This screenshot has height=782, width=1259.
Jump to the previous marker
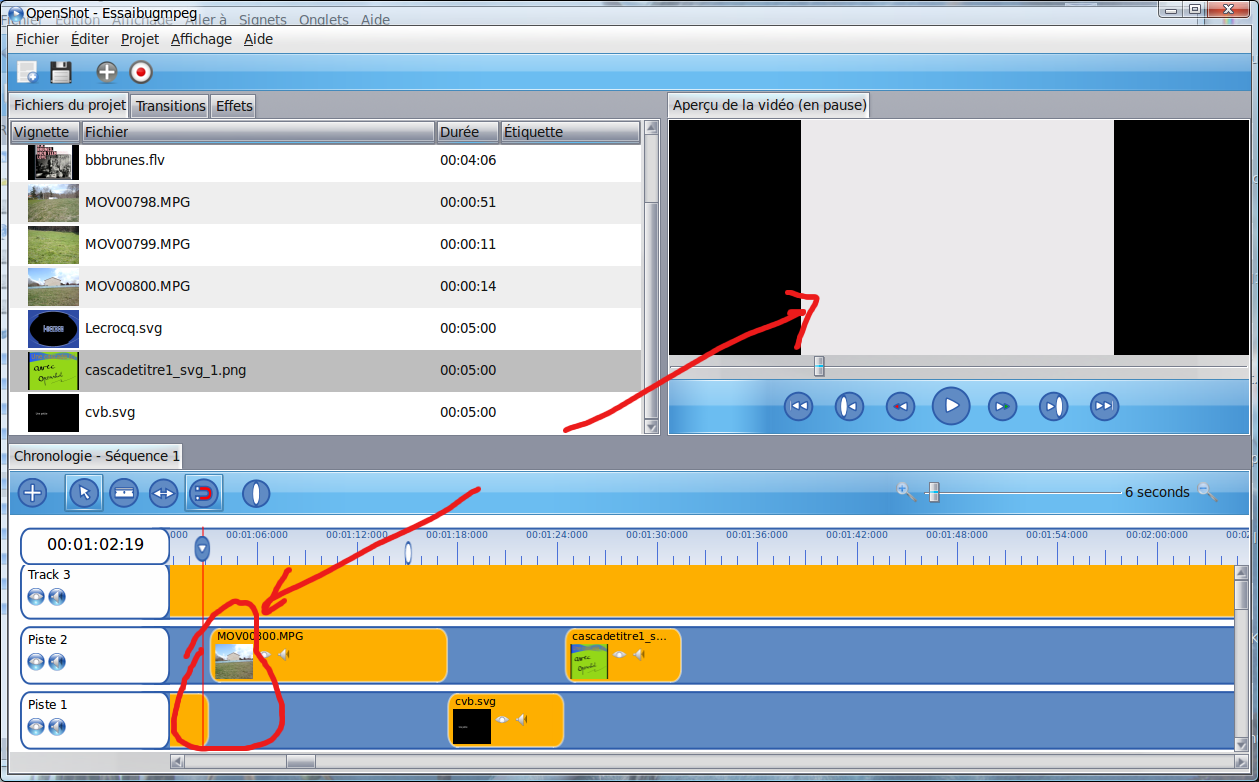coord(849,406)
